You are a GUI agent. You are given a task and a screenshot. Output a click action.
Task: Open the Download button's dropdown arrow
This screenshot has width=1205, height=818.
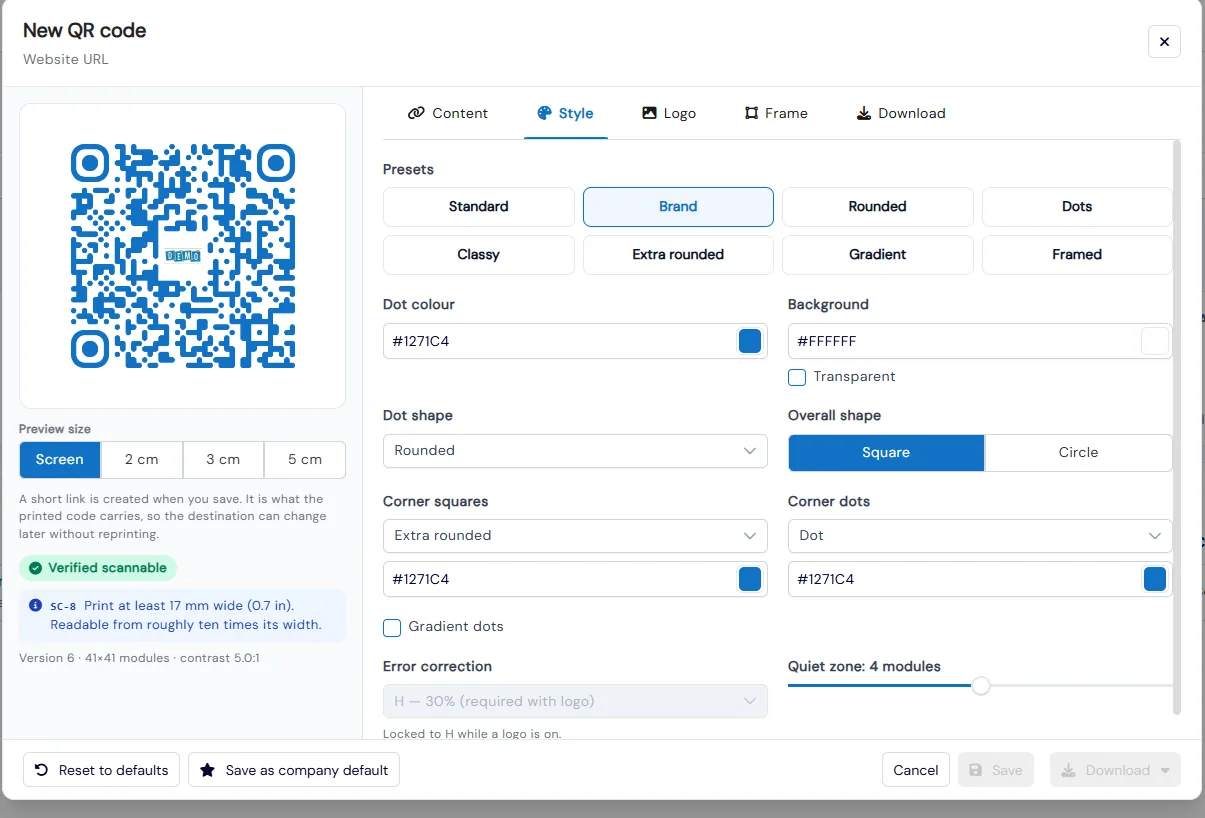coord(1165,770)
